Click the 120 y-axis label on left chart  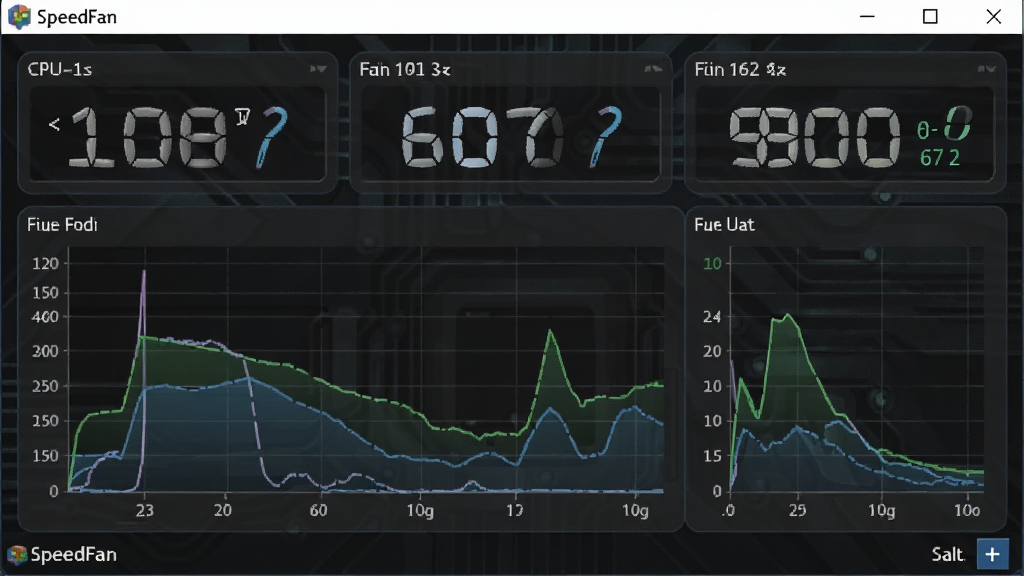pyautogui.click(x=46, y=263)
